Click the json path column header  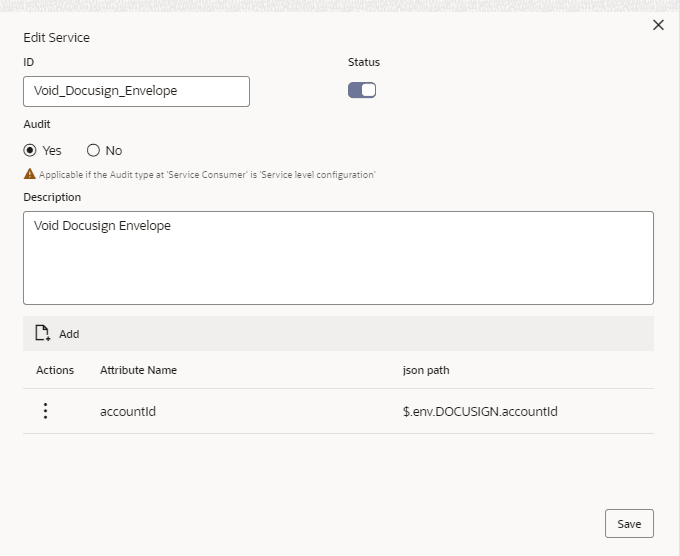426,370
